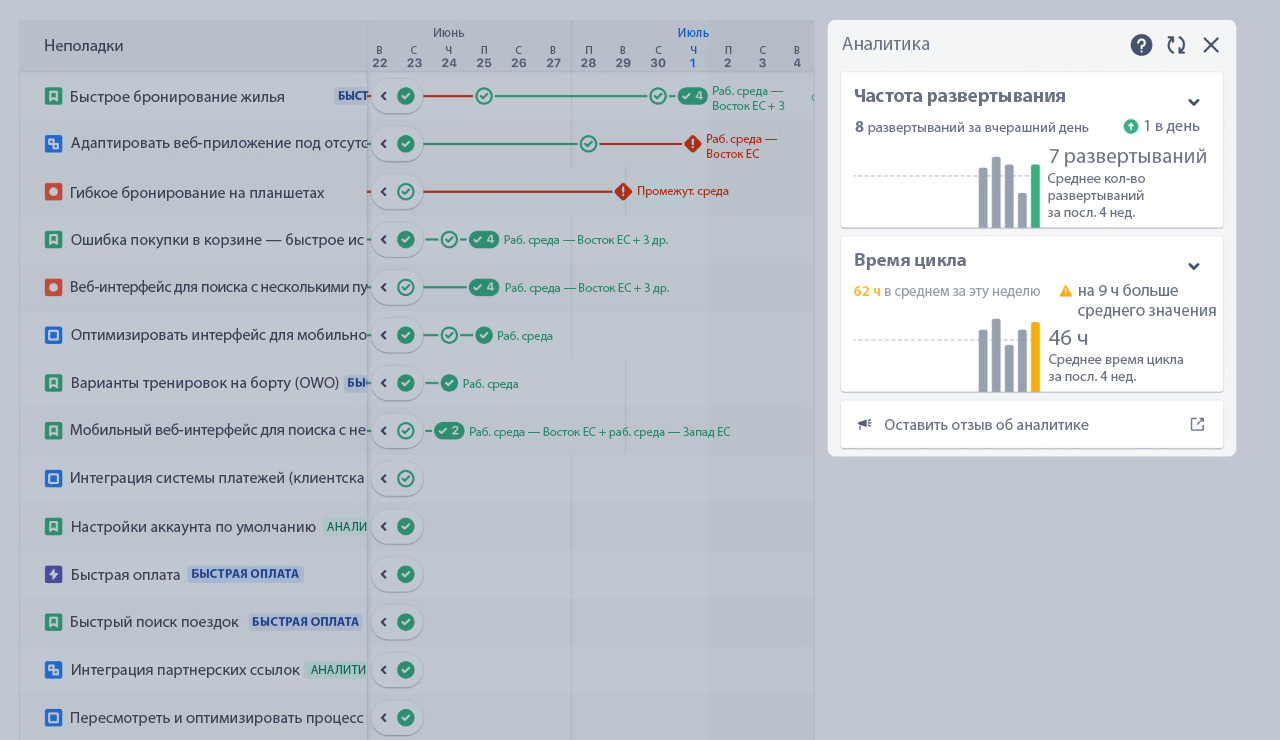Click the label "Раб. среда — Восток ЕС + 3 др."
1280x740 pixels.
tap(585, 240)
